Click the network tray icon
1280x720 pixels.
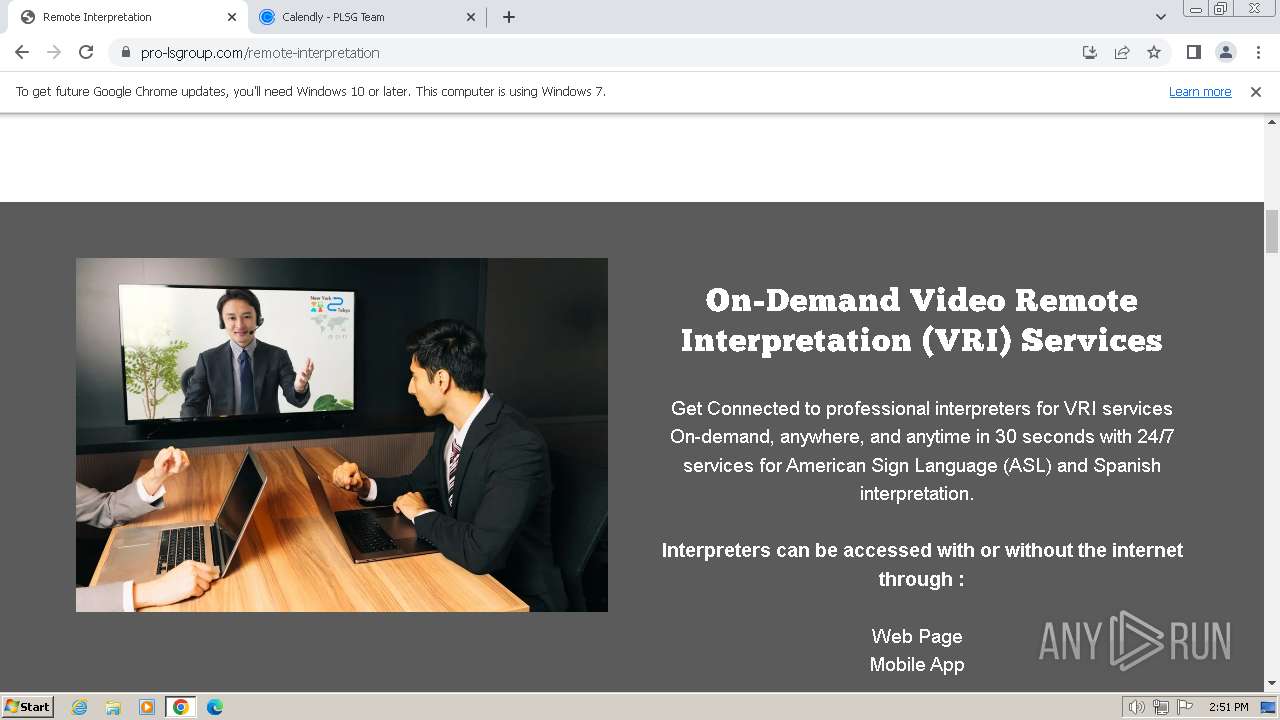click(x=1161, y=707)
